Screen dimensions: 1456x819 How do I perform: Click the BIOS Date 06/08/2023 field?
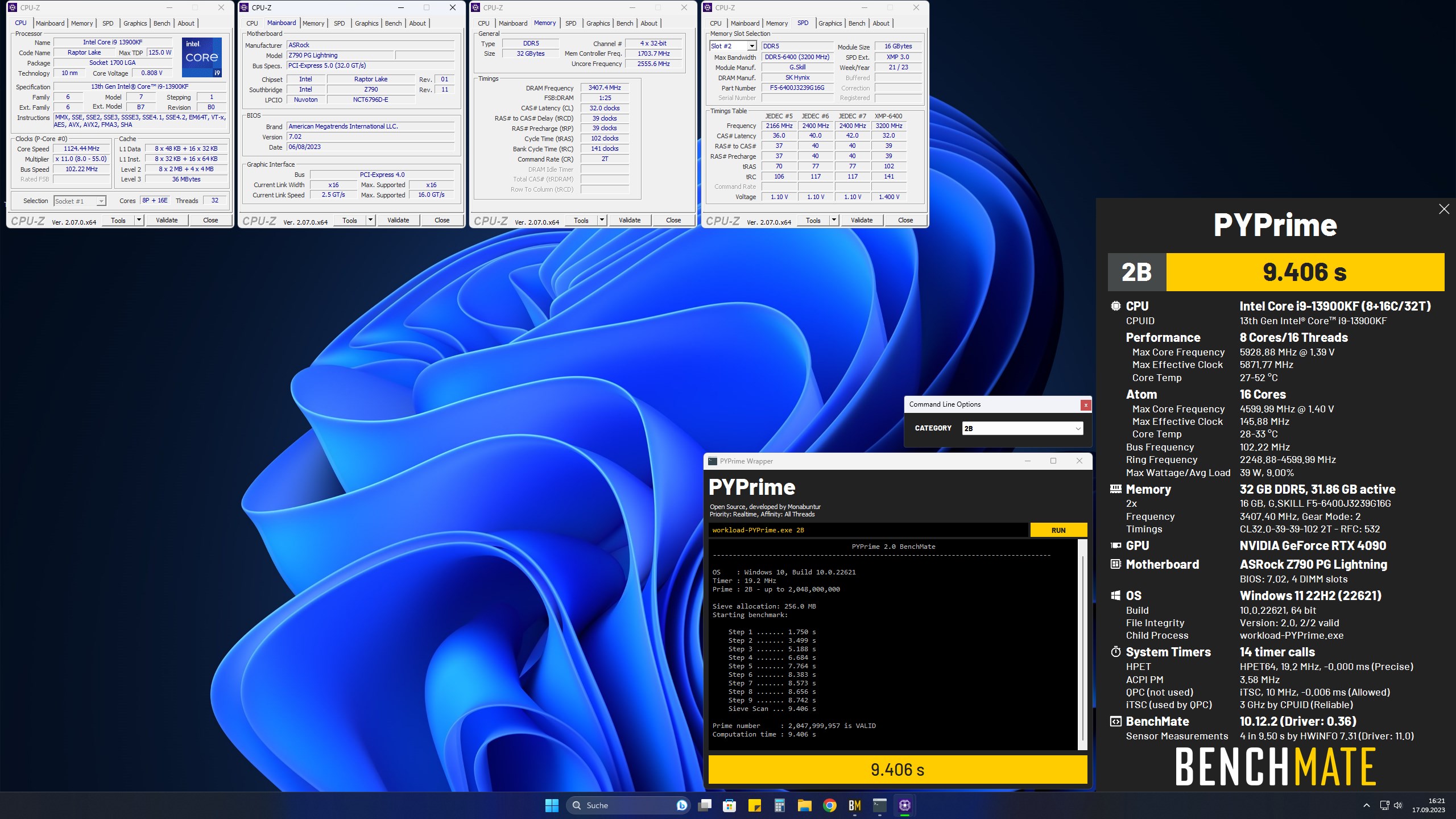pyautogui.click(x=370, y=147)
